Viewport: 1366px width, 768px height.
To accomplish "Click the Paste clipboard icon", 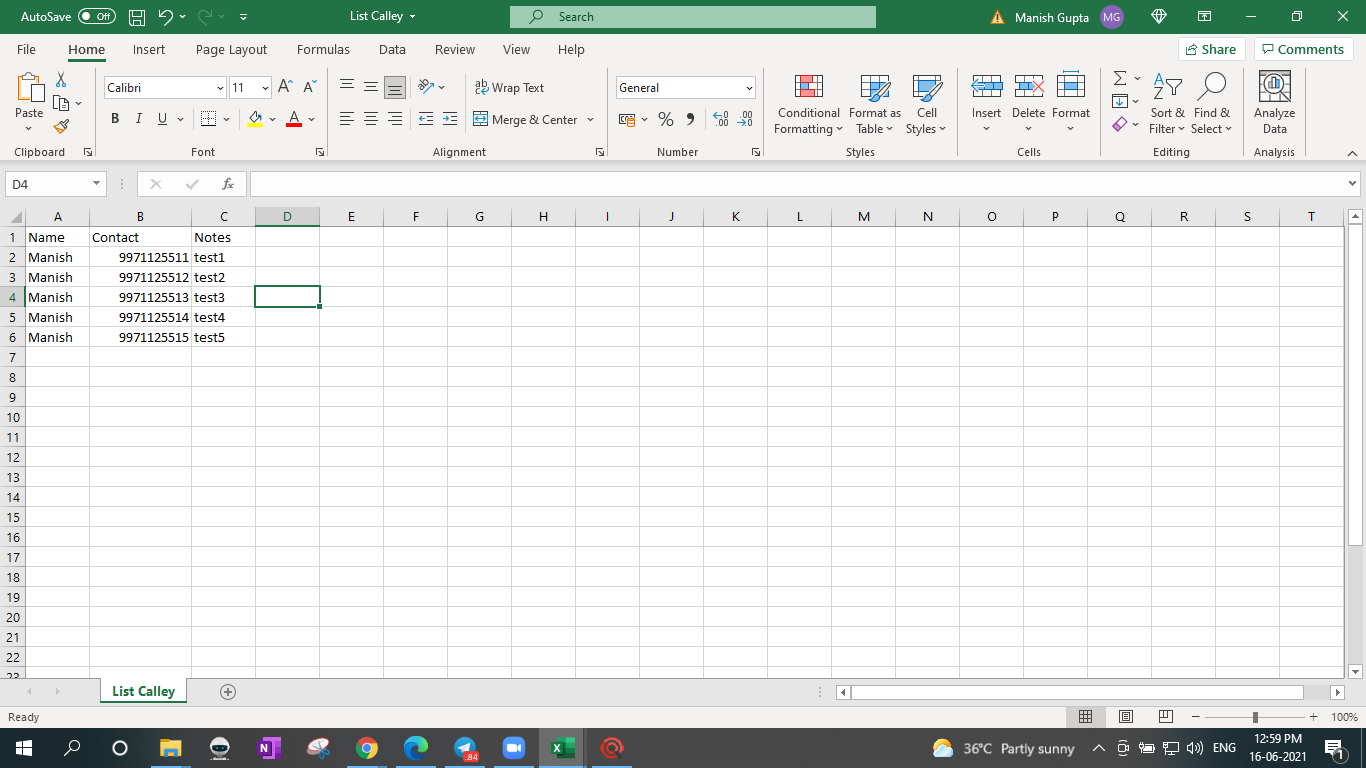I will (29, 89).
